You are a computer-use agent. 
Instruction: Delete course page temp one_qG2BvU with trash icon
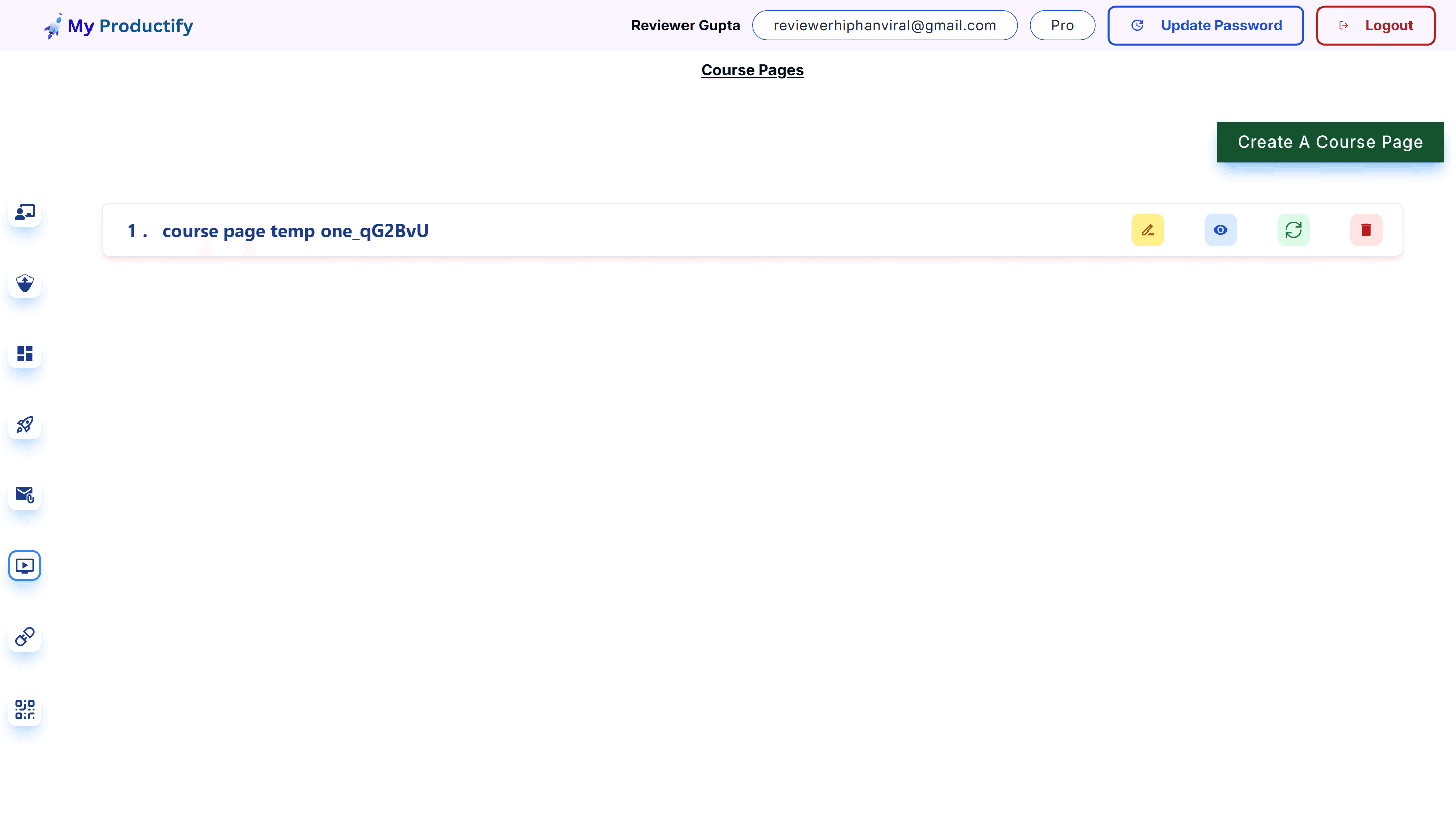1366,230
